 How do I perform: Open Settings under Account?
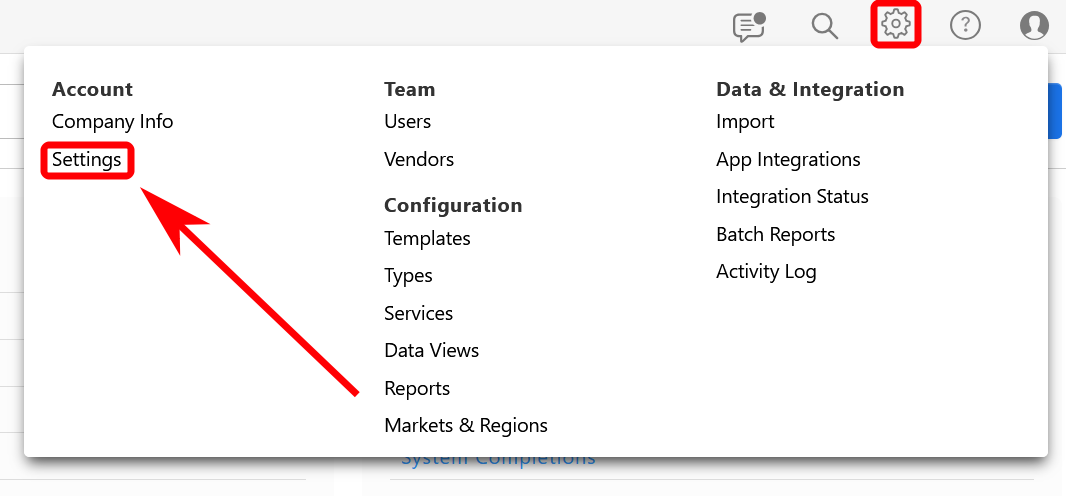click(87, 160)
